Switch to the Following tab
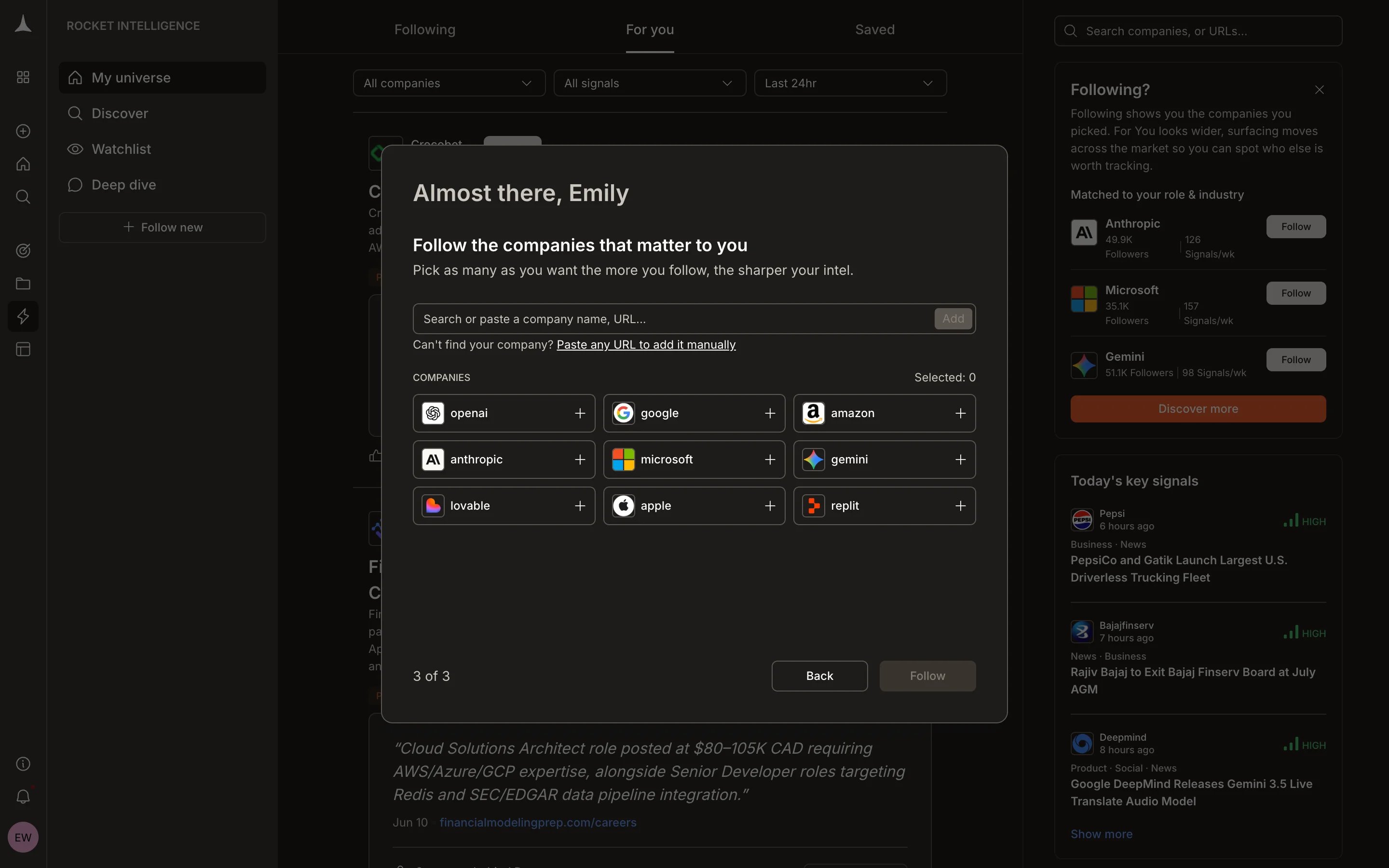The height and width of the screenshot is (868, 1389). point(425,29)
